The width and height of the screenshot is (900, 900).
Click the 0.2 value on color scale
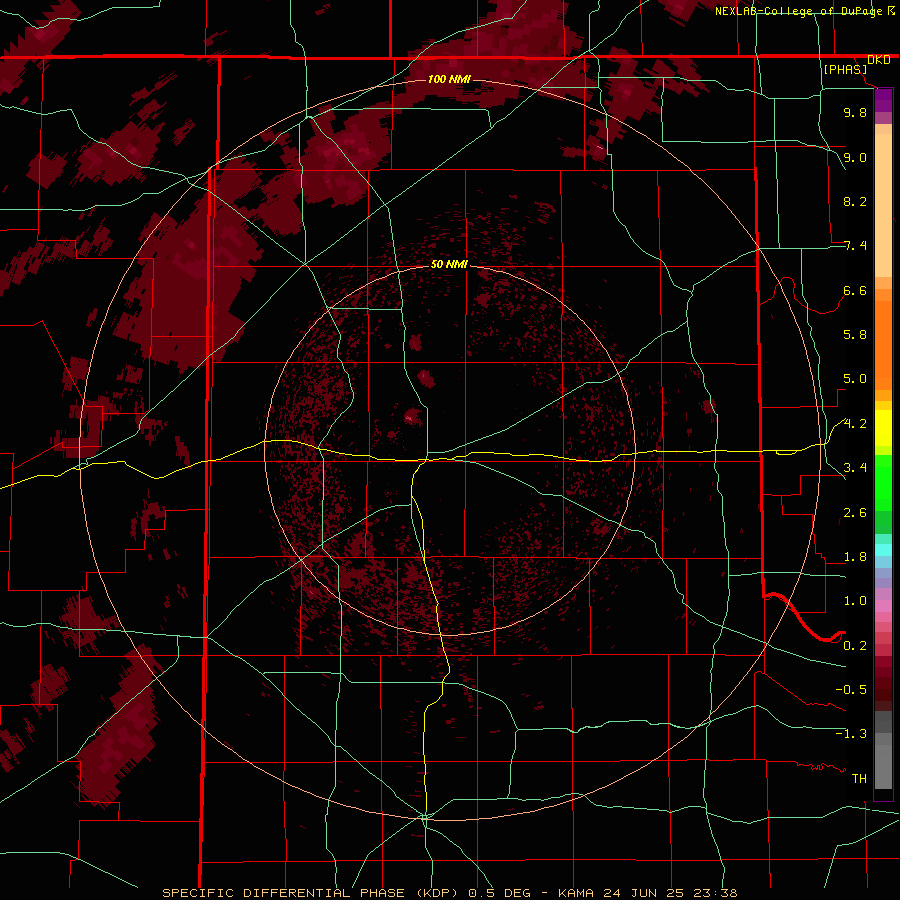(855, 646)
